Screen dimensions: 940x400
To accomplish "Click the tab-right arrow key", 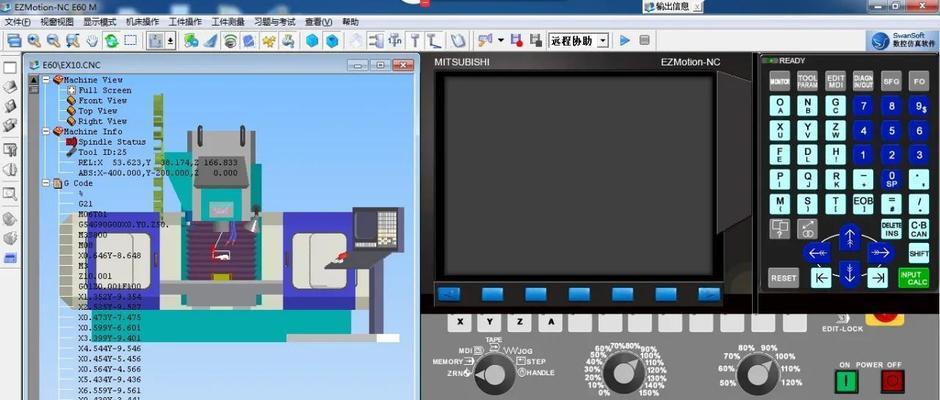I will pos(878,278).
